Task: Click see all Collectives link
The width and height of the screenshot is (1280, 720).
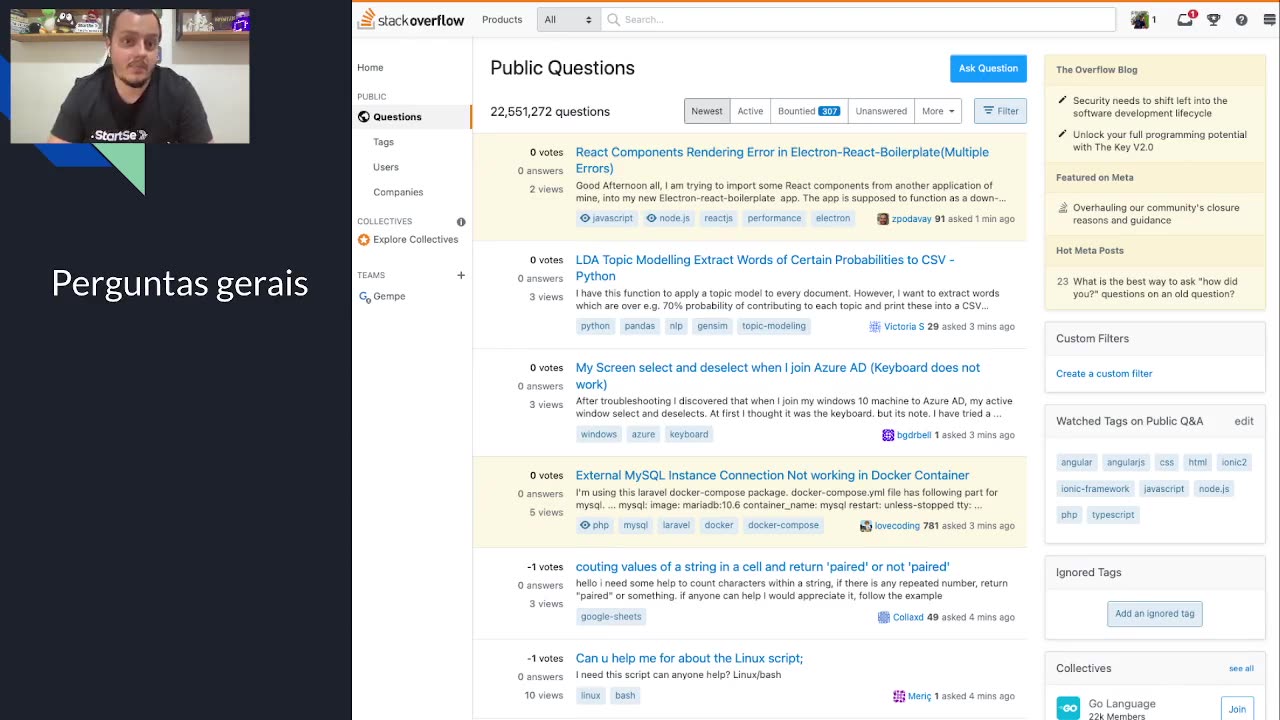Action: tap(1241, 668)
